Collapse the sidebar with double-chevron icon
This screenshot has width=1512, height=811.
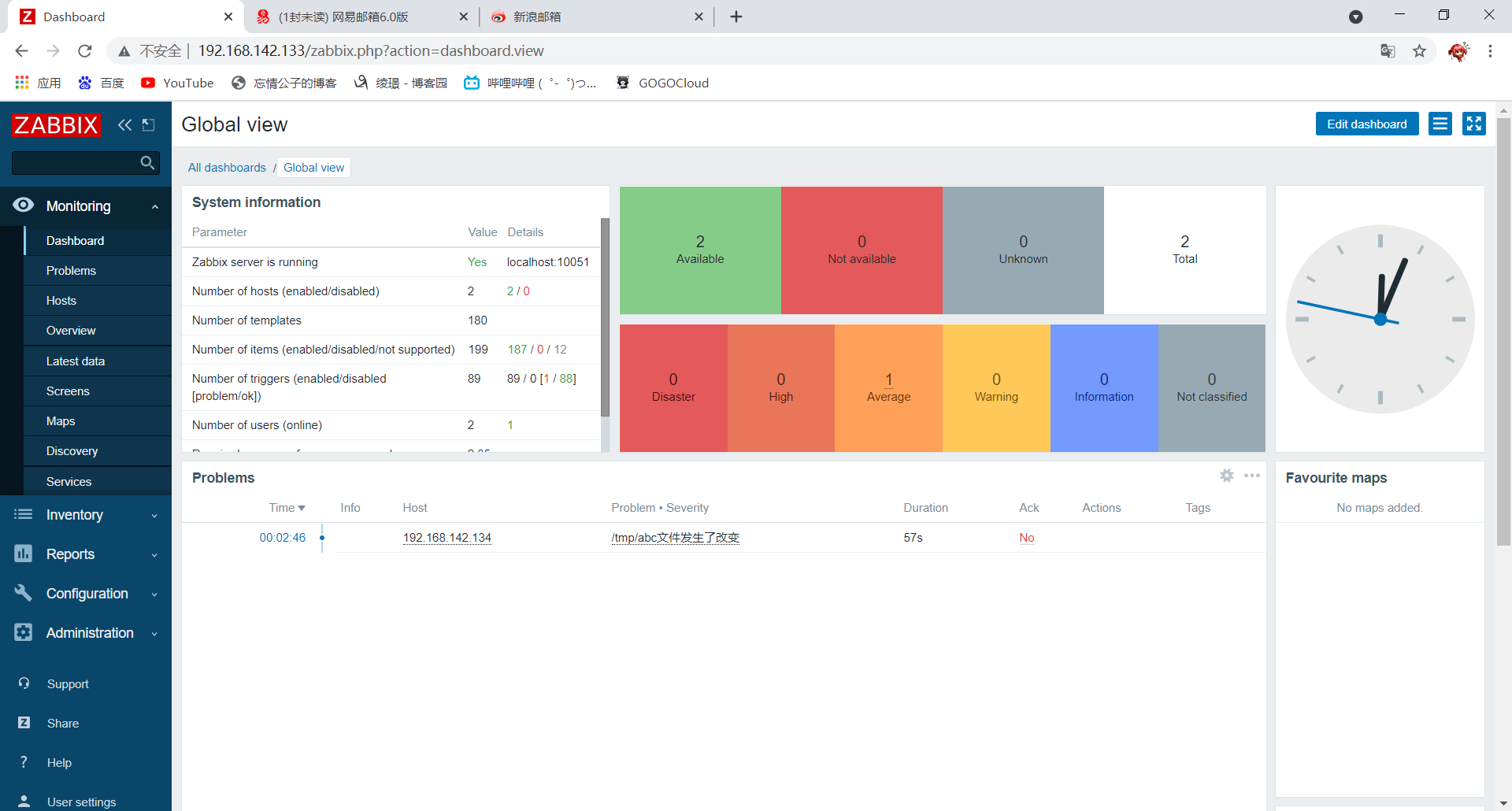(124, 124)
